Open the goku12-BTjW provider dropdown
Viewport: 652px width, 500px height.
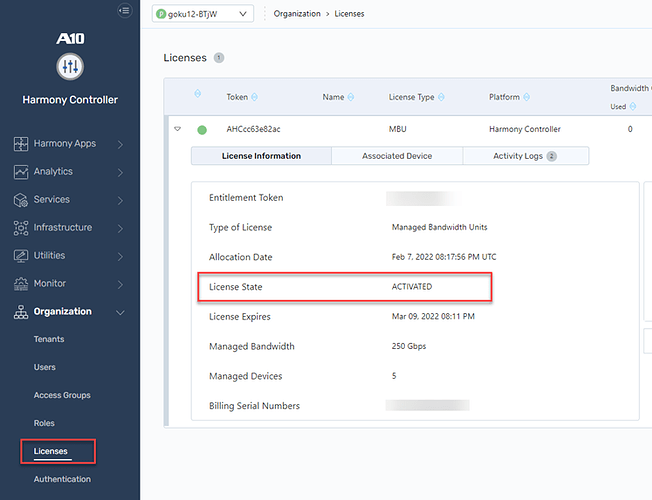click(203, 14)
